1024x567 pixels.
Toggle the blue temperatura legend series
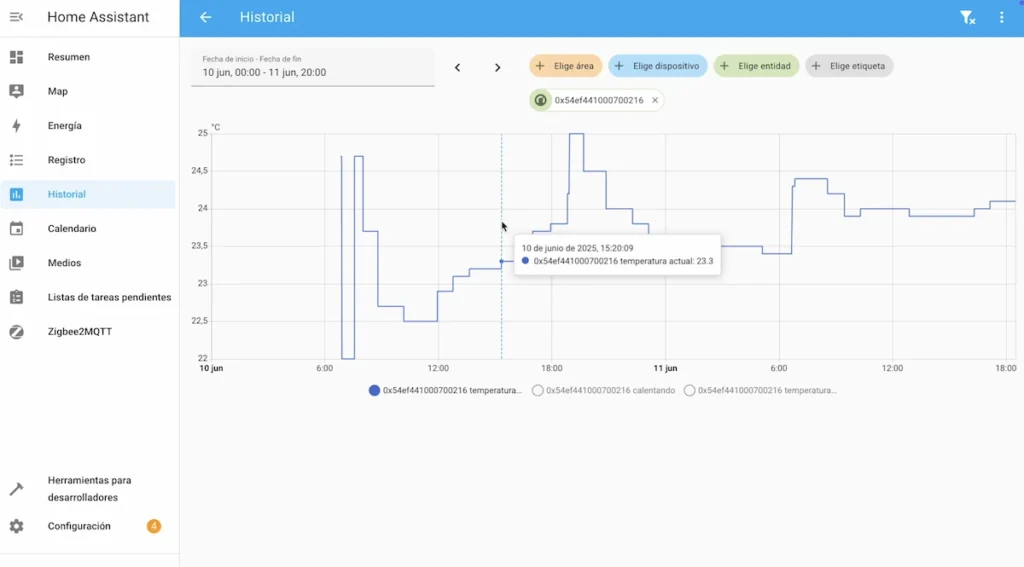[445, 391]
